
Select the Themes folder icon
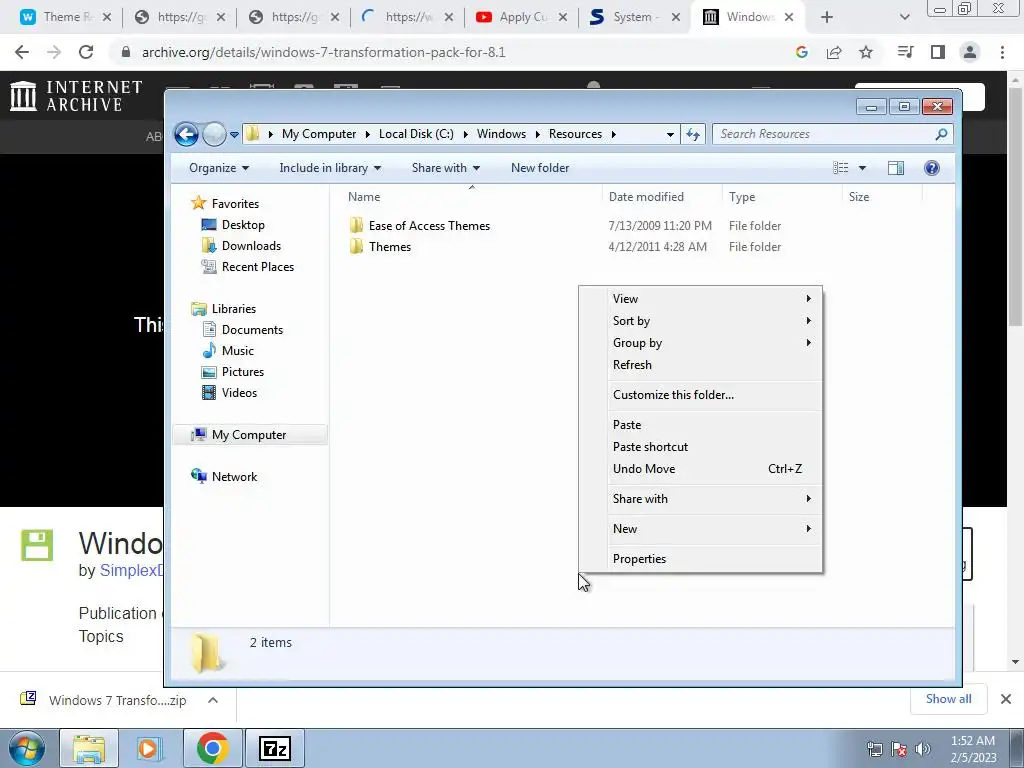coord(356,247)
